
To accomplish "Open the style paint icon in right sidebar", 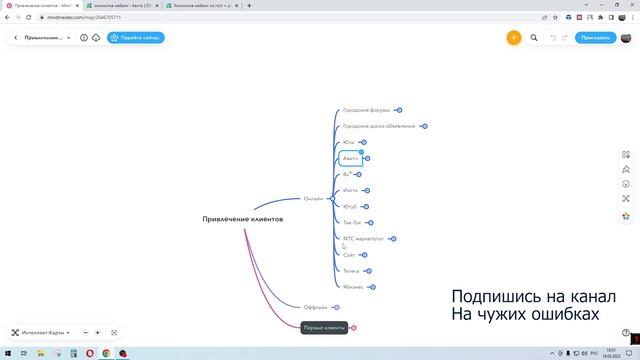I will pos(626,169).
